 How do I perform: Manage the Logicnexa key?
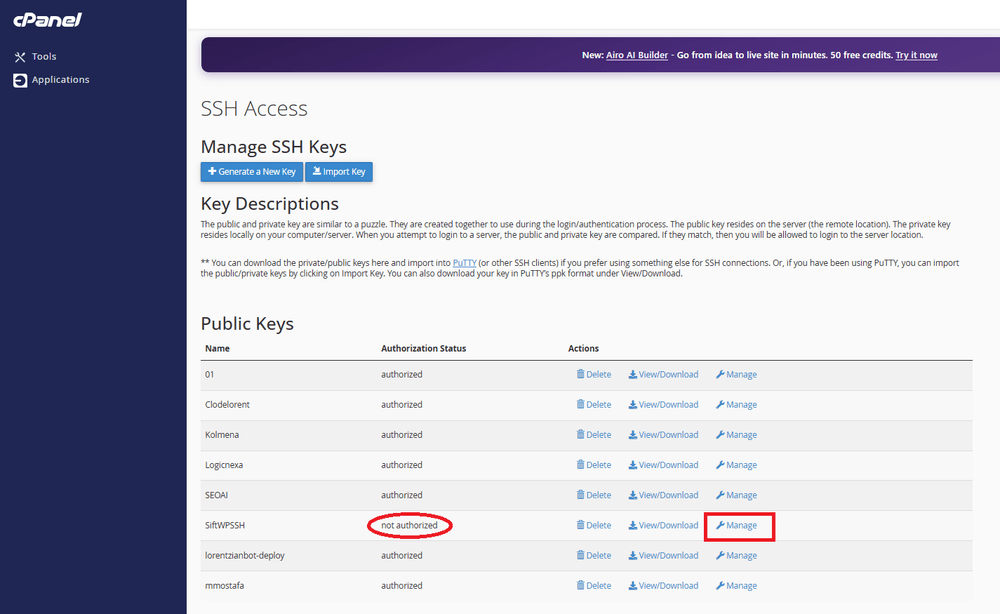pyautogui.click(x=736, y=465)
